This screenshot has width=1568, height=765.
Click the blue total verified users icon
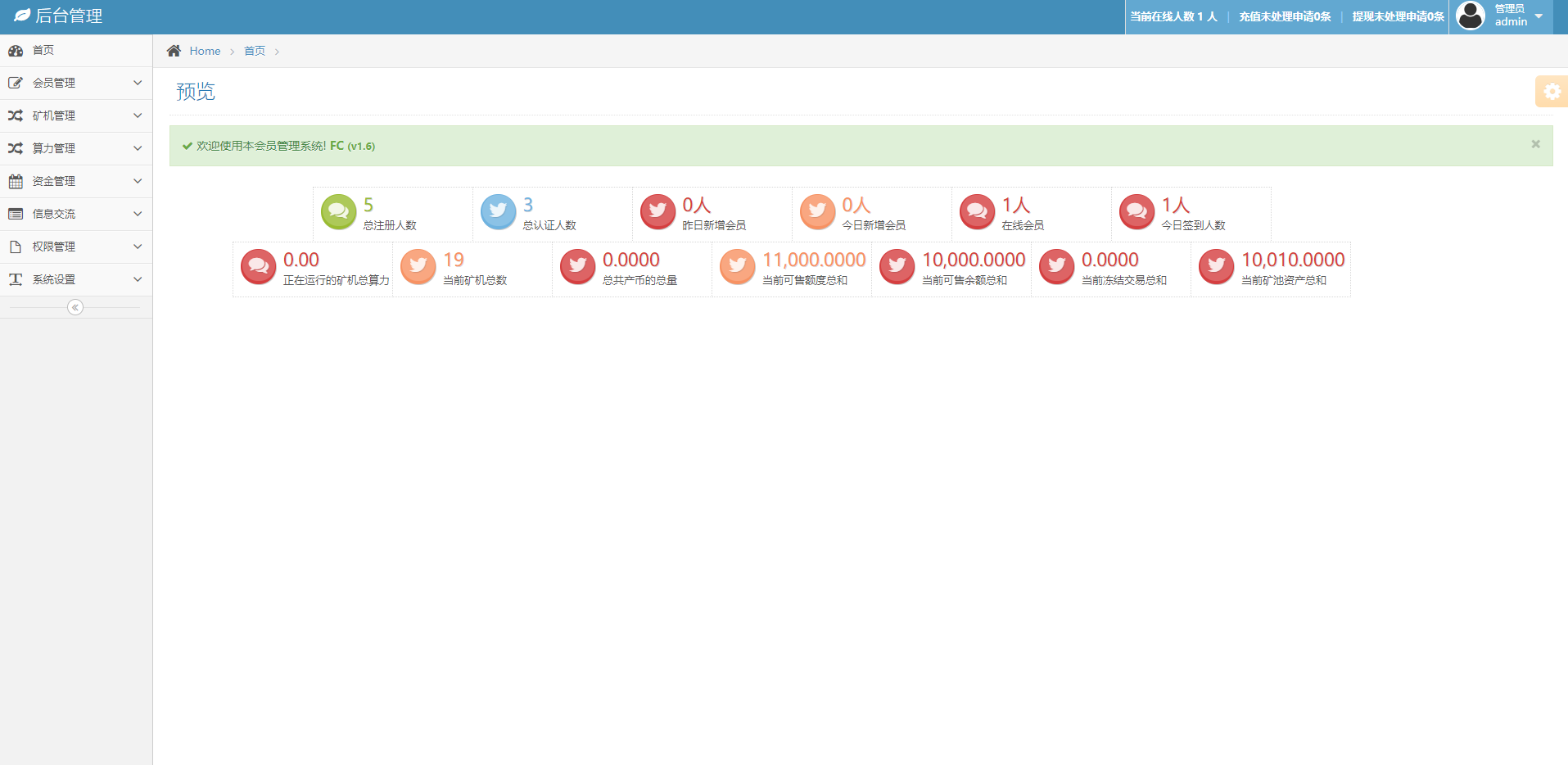[498, 211]
